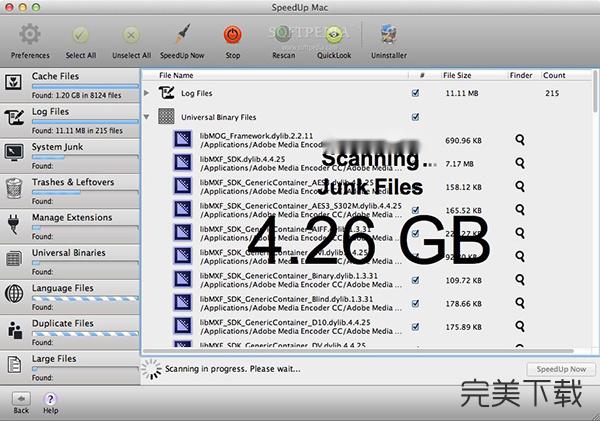Open Help question mark icon
Screen dimensions: 600x421
pyautogui.click(x=50, y=399)
